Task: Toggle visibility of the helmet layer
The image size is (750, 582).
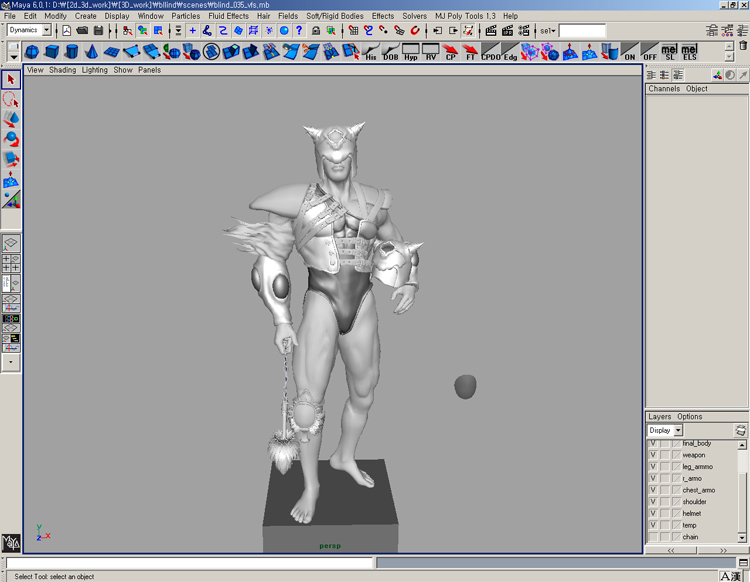Action: tap(653, 513)
